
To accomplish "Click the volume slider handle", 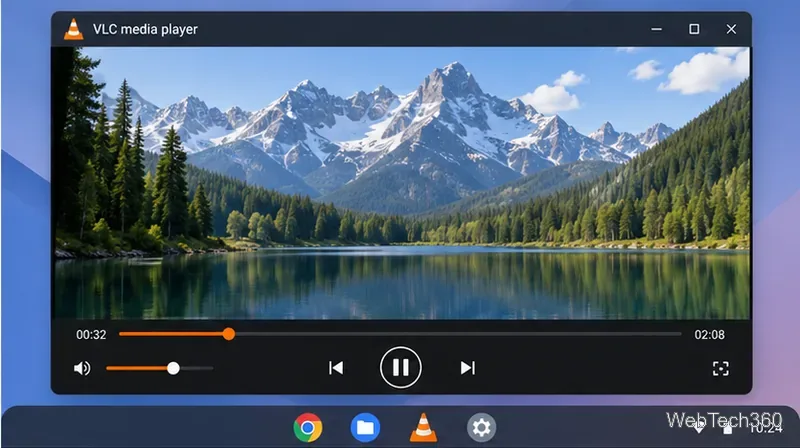I will click(x=173, y=368).
